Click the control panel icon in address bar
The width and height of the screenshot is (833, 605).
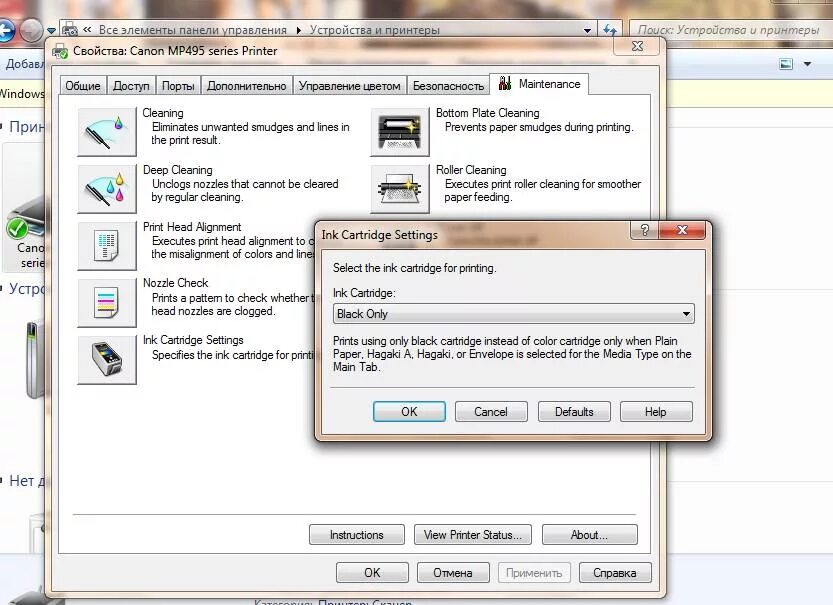70,30
